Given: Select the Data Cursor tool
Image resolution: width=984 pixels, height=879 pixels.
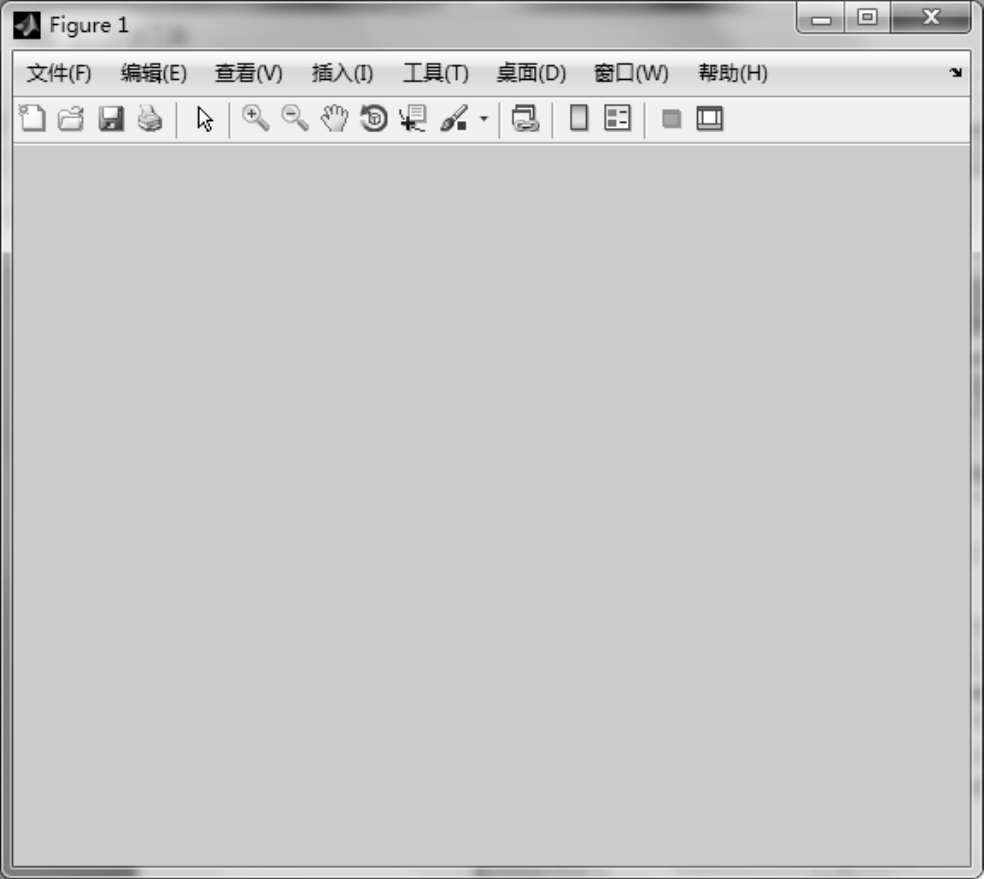Looking at the screenshot, I should click(x=413, y=119).
